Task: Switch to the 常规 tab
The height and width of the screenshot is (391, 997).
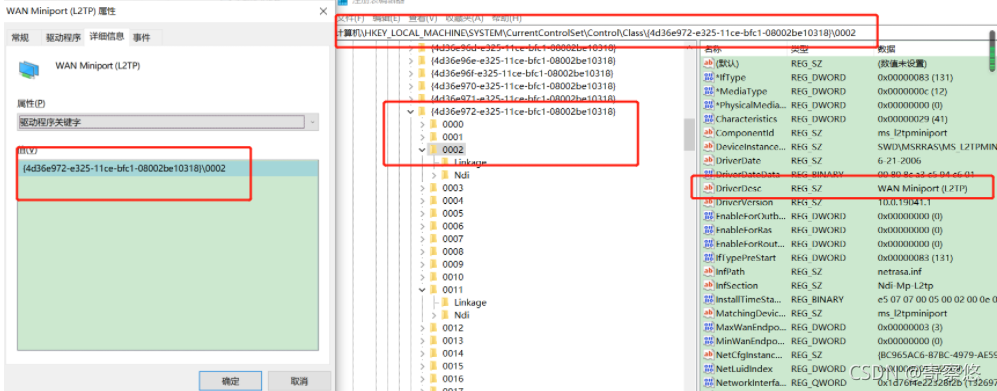Action: [x=20, y=38]
